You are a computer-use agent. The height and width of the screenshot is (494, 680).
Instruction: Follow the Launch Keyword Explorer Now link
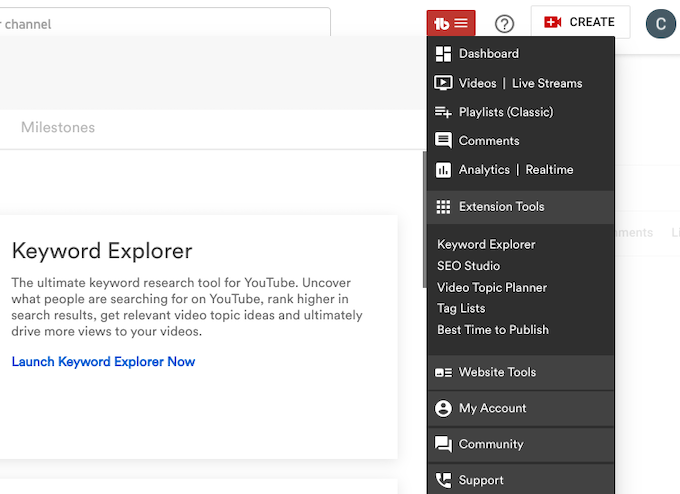[103, 362]
